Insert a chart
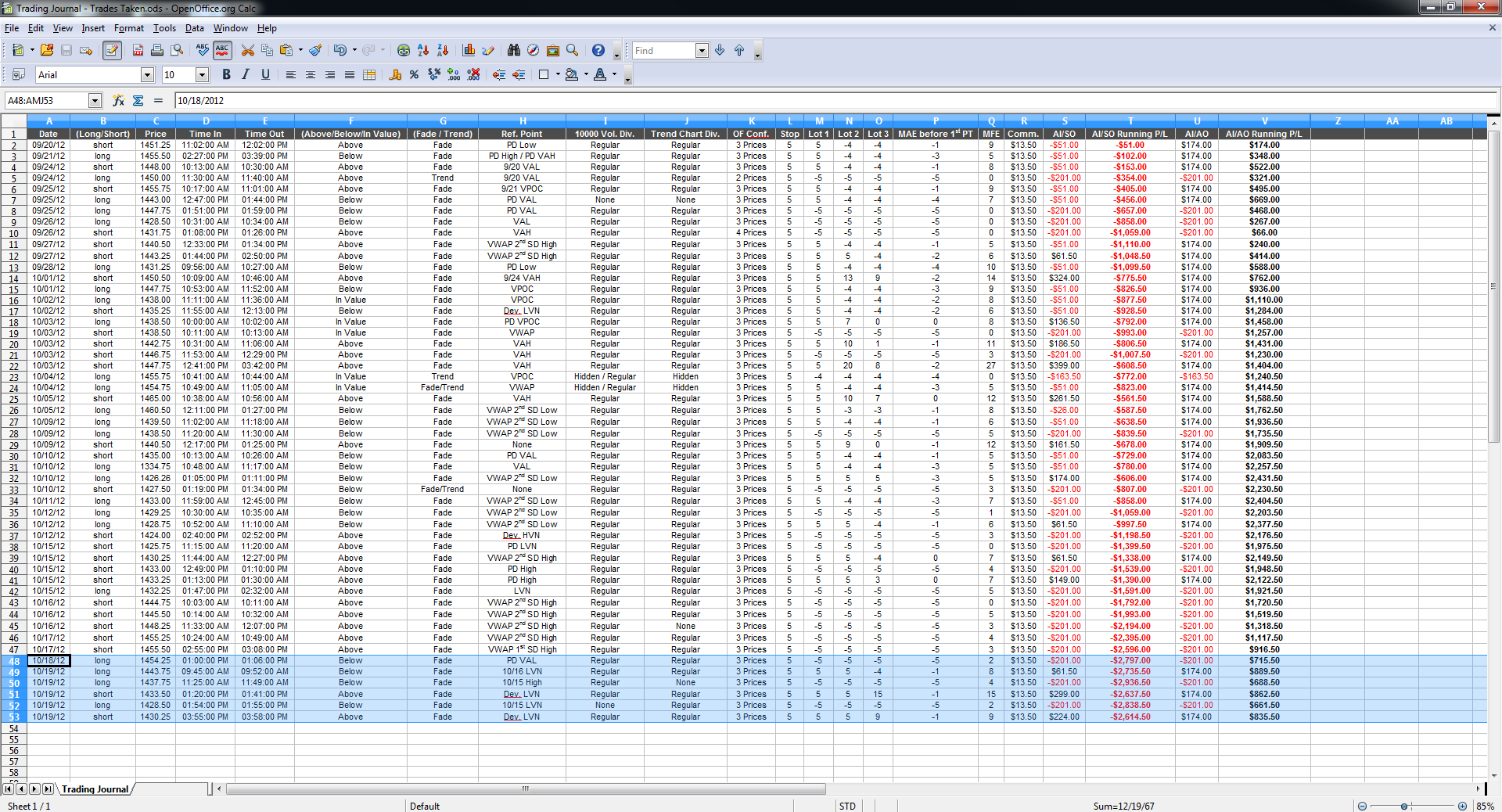 click(x=469, y=50)
